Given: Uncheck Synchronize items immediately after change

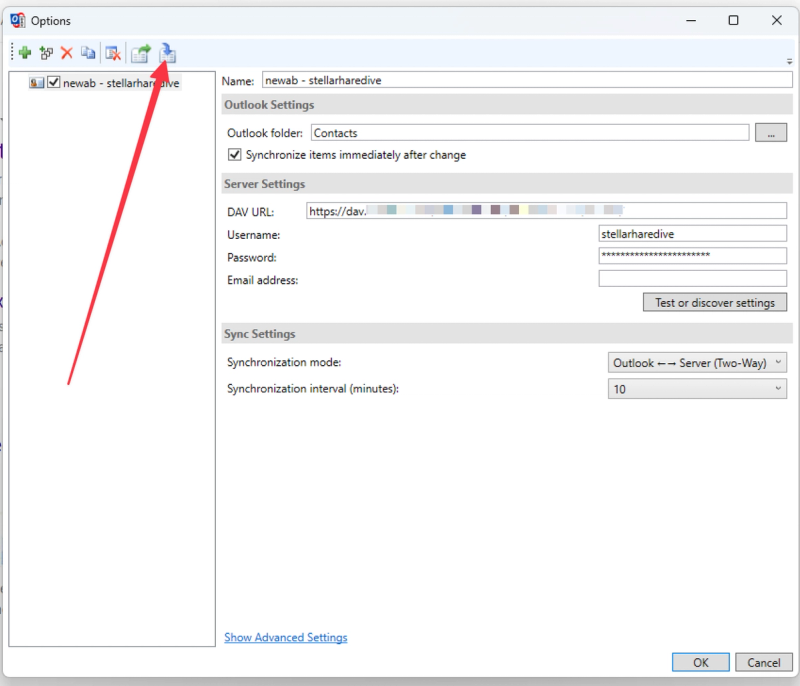Looking at the screenshot, I should (x=234, y=154).
